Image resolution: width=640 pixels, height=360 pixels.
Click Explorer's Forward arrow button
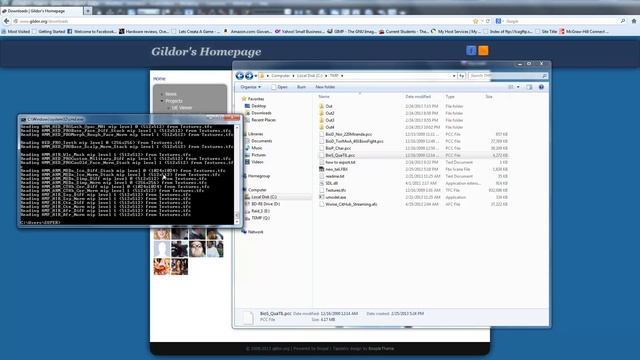point(249,76)
